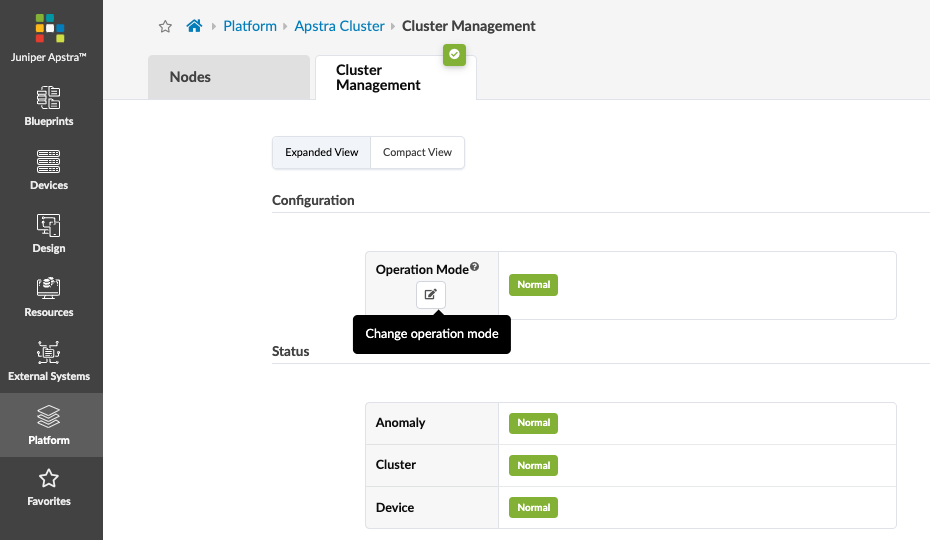Click the Change operation mode edit button
This screenshot has width=930, height=540.
[x=431, y=295]
